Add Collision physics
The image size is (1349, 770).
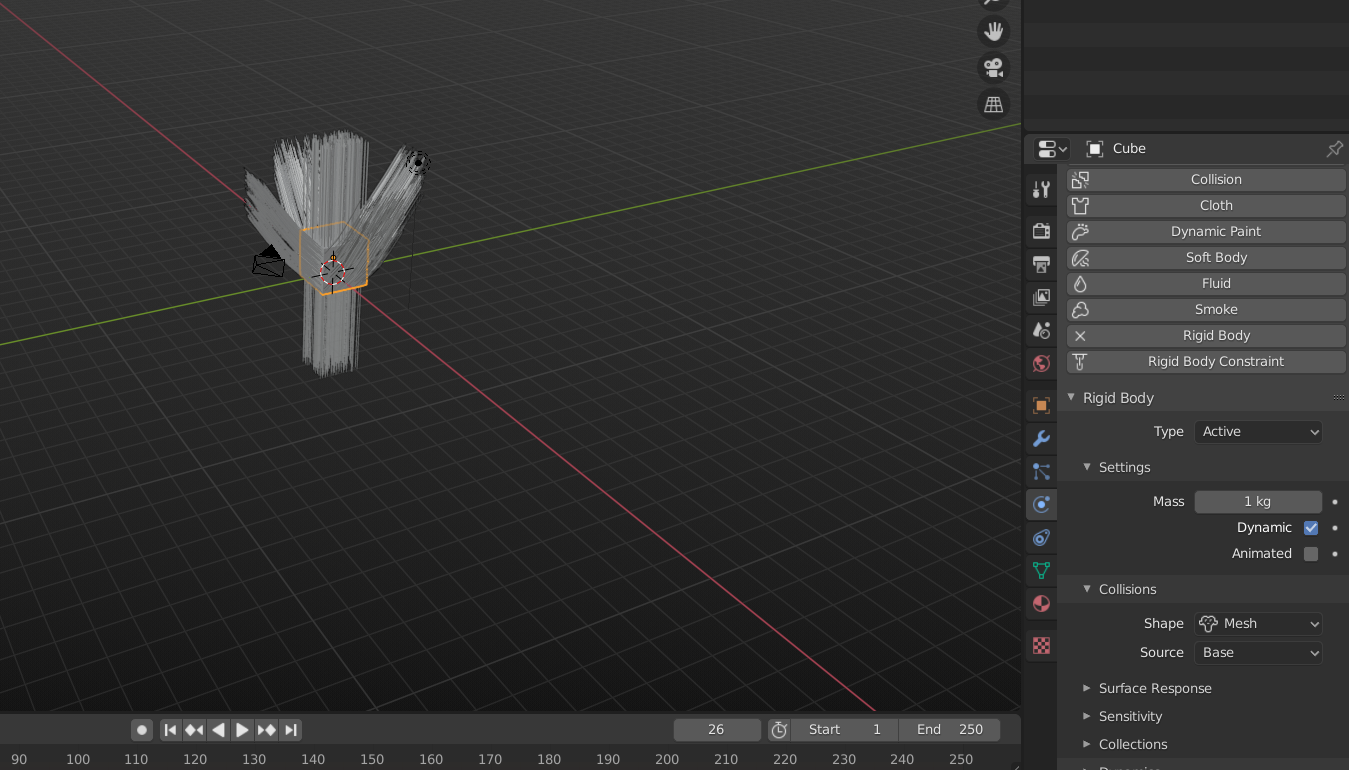(x=1206, y=179)
